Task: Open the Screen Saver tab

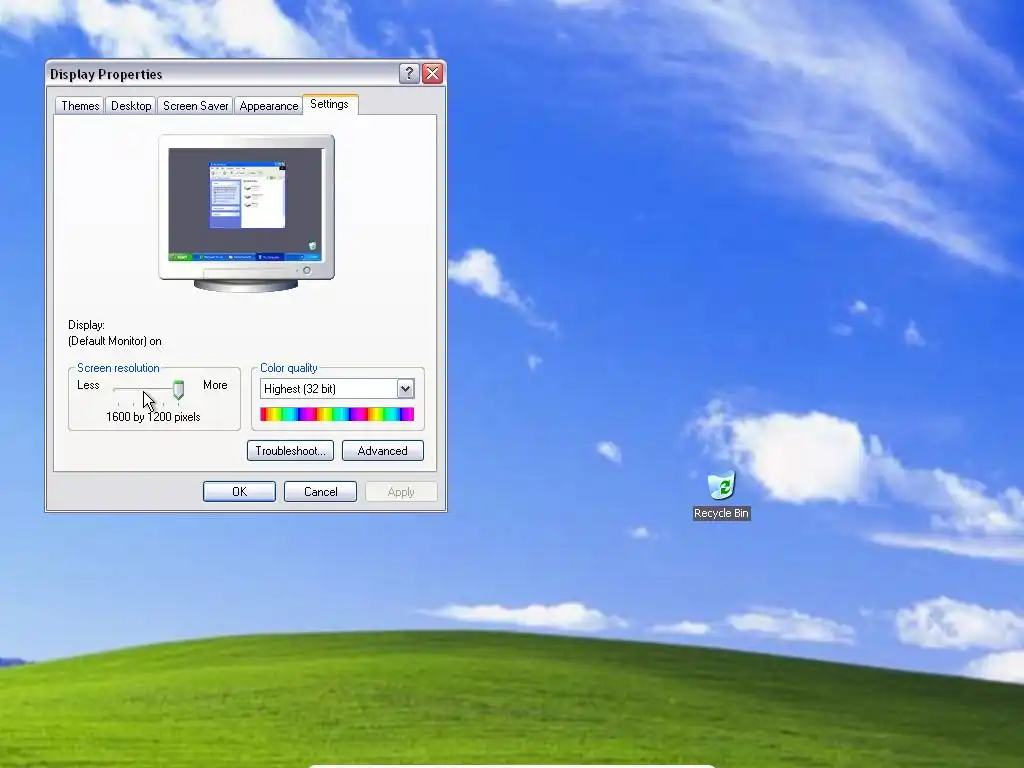Action: coord(195,106)
